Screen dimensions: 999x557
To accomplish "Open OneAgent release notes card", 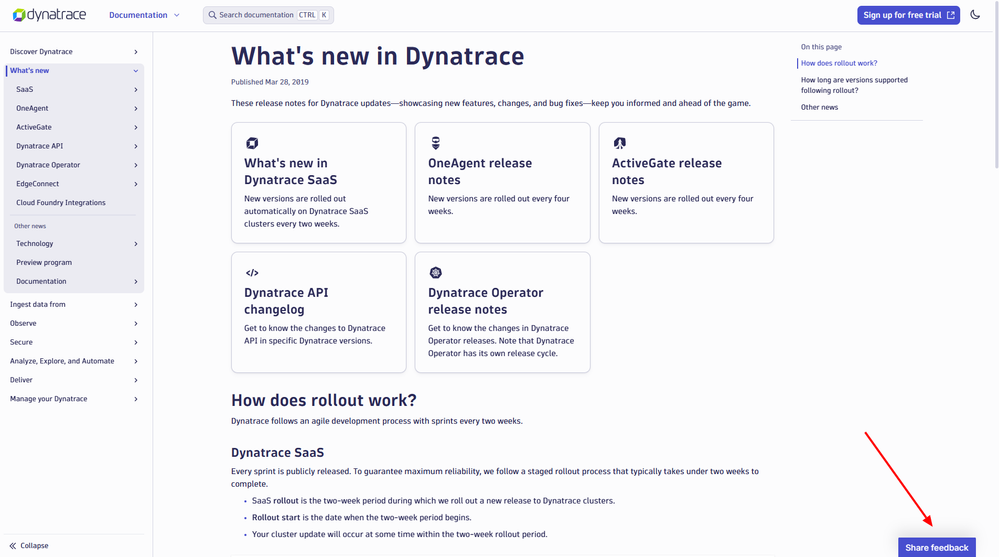I will coord(502,183).
